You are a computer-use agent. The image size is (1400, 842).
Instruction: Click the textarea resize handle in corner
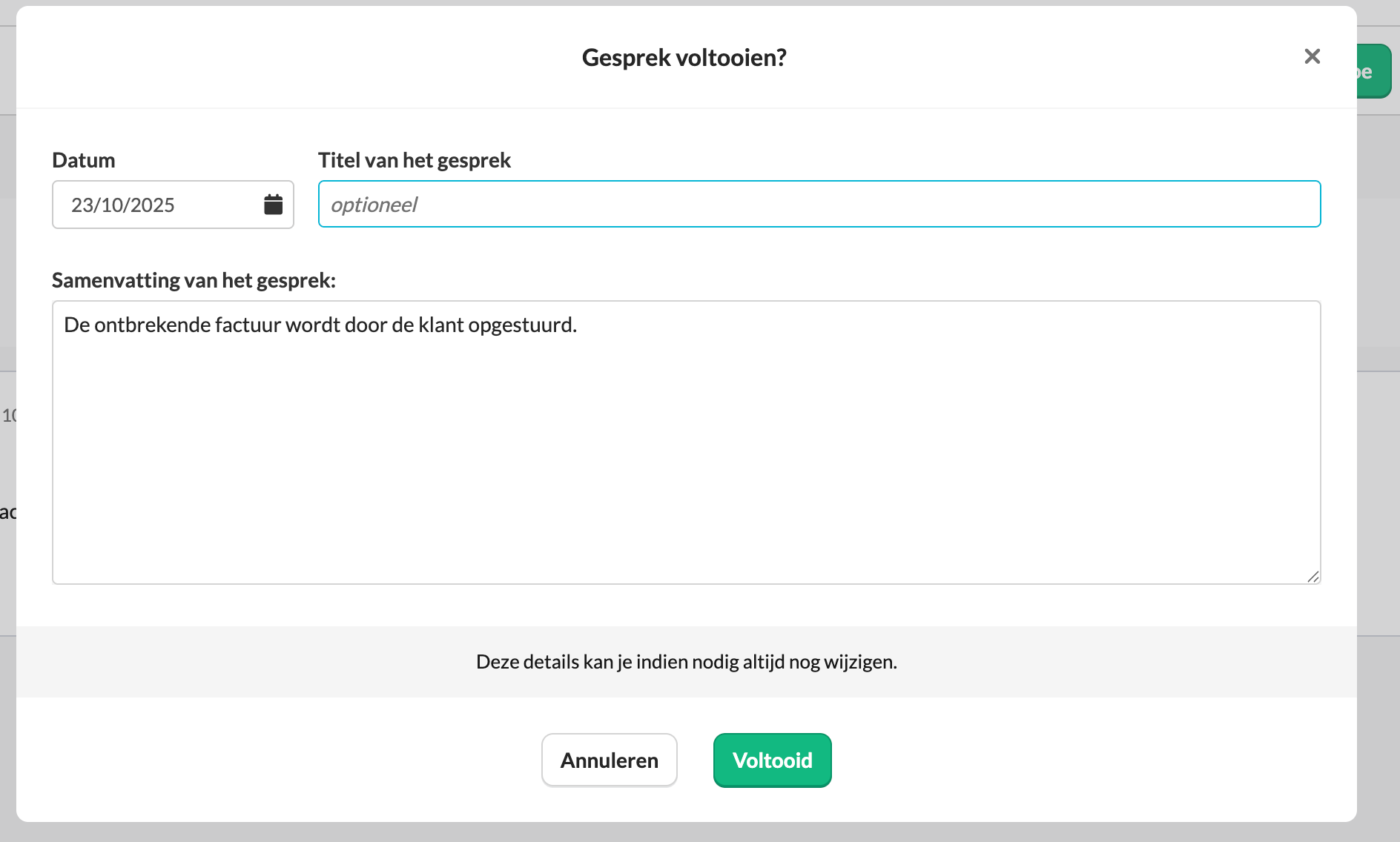[x=1313, y=577]
